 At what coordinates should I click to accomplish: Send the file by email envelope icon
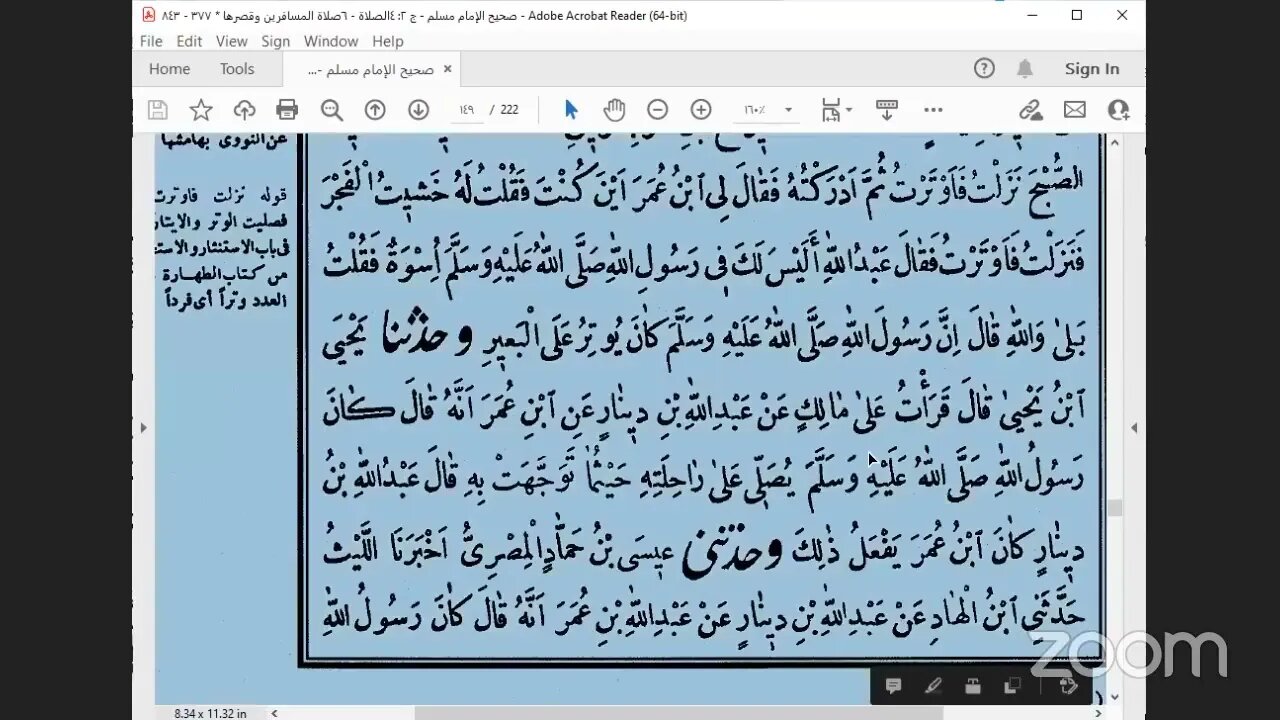(1075, 110)
